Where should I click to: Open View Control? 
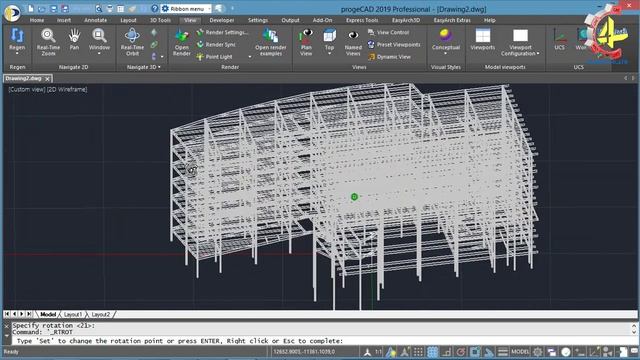click(388, 32)
